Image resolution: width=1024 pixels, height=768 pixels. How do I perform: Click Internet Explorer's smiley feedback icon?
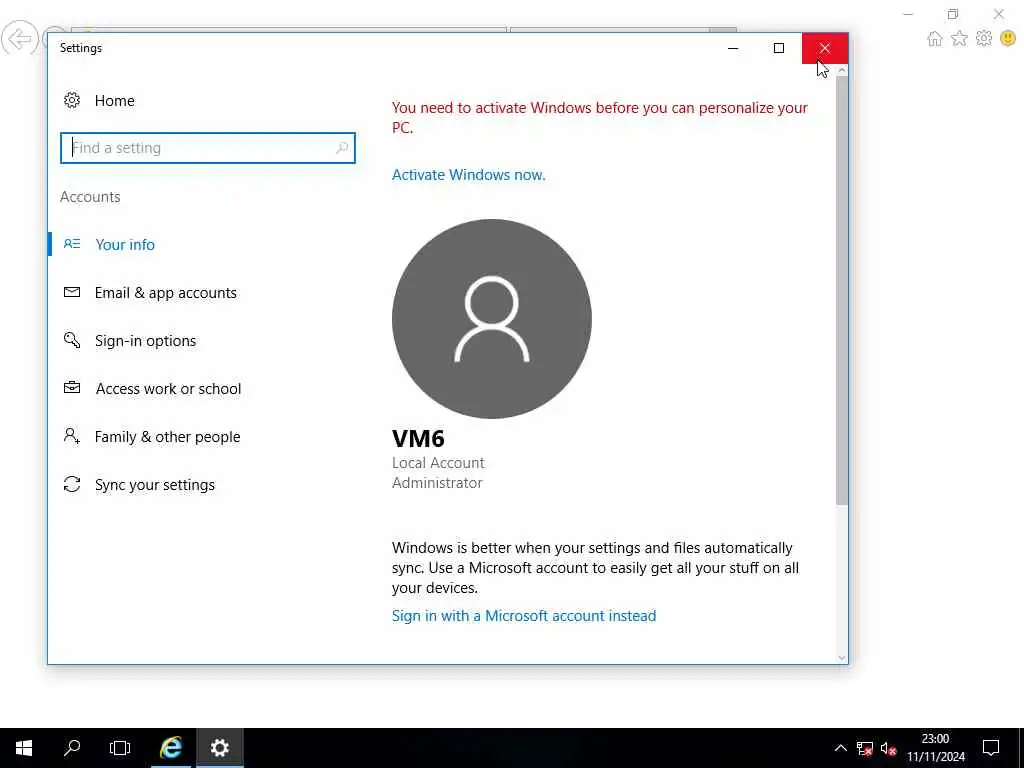(x=1008, y=39)
